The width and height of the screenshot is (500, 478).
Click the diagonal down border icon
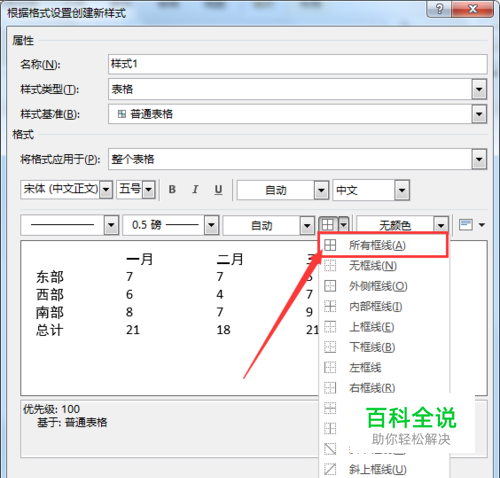pyautogui.click(x=330, y=449)
